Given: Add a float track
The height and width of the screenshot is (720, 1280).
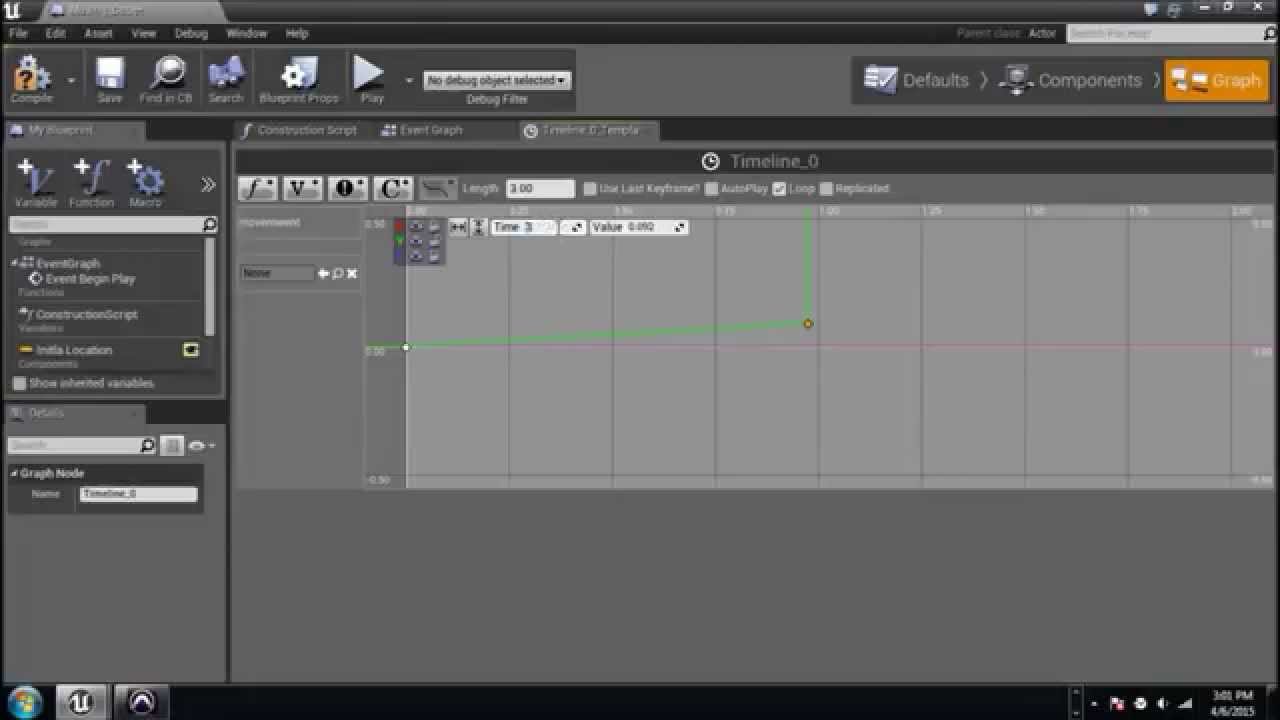Looking at the screenshot, I should click(x=258, y=188).
